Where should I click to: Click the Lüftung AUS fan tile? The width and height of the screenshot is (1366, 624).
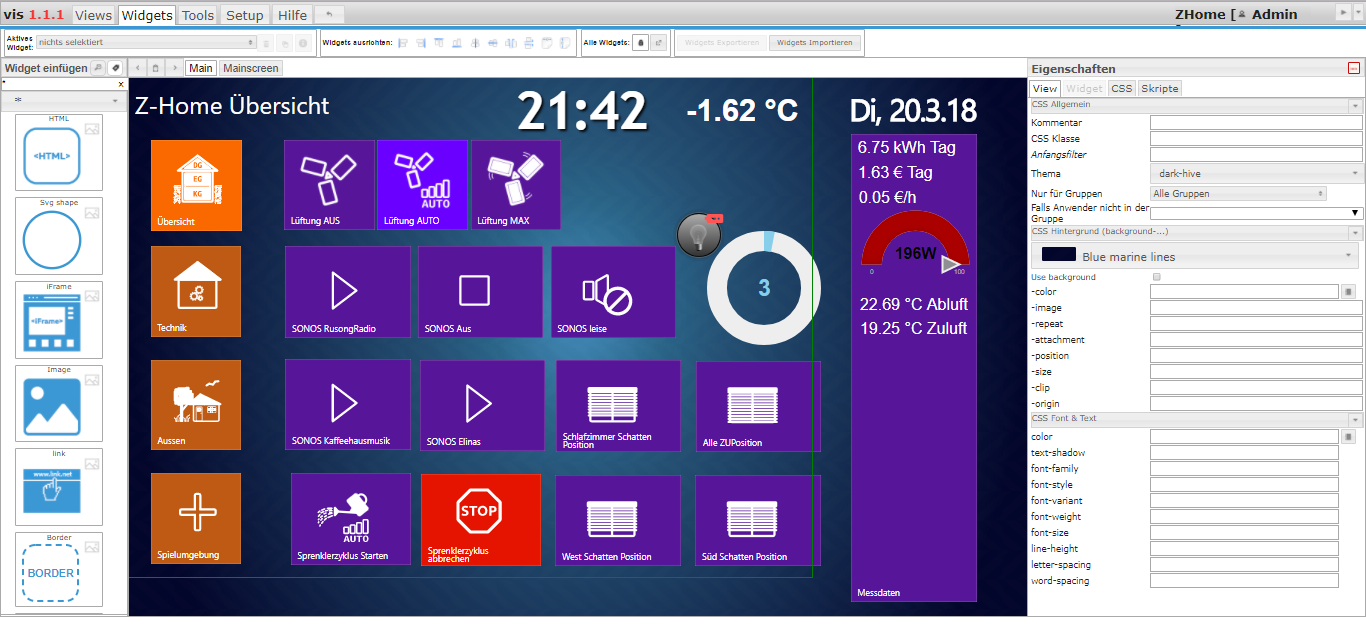point(329,185)
